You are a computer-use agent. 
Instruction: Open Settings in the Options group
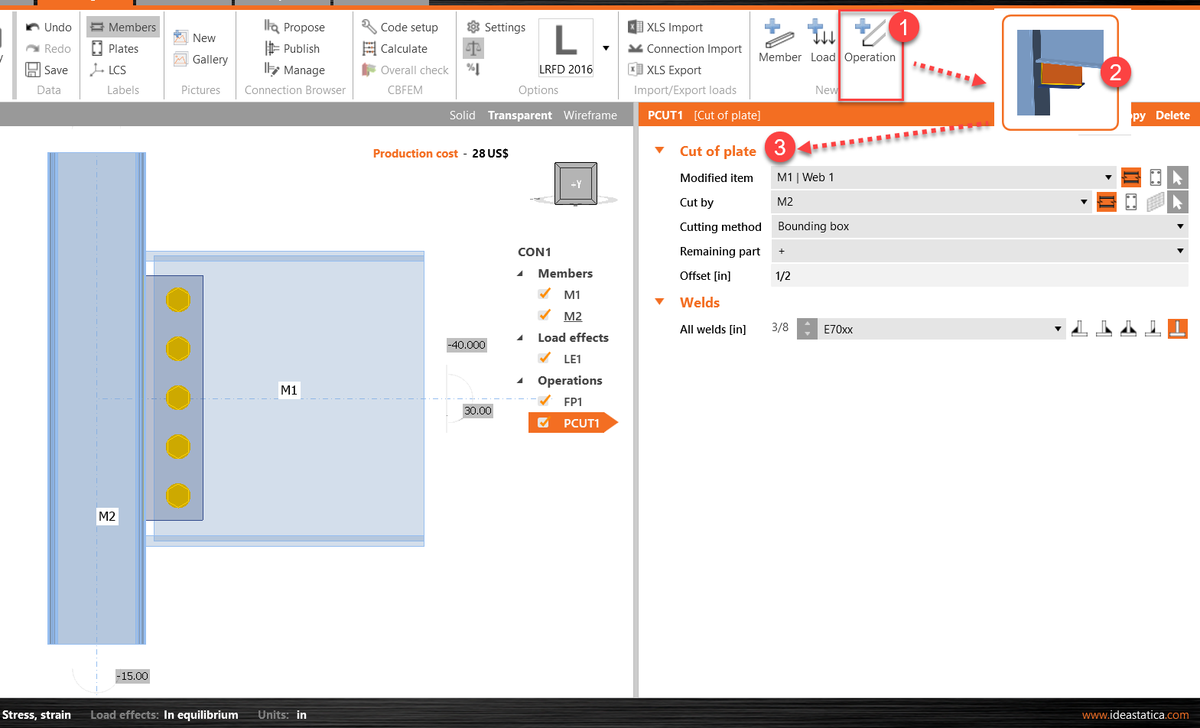[x=495, y=26]
